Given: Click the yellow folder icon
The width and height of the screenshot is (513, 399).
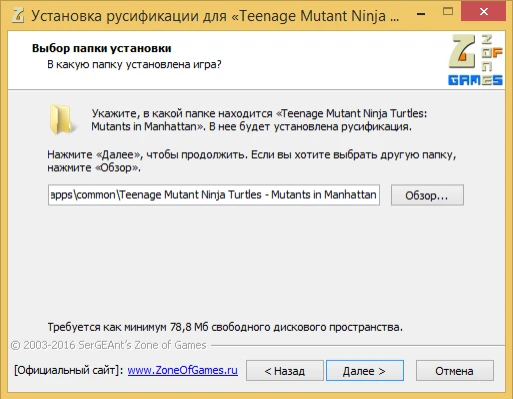Looking at the screenshot, I should [x=63, y=120].
